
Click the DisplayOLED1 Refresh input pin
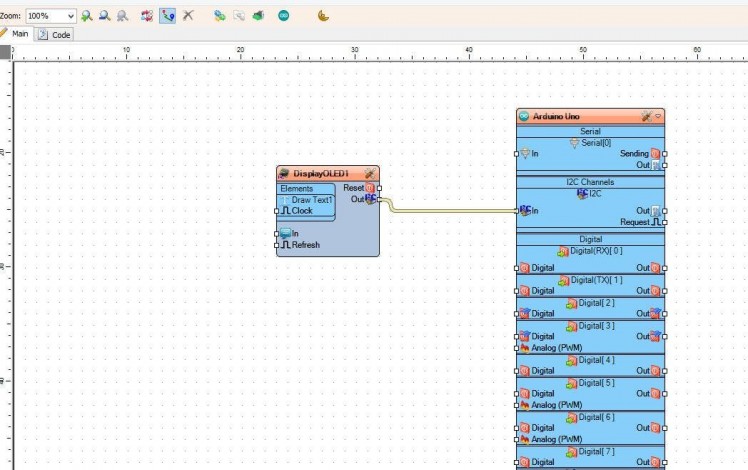(x=278, y=245)
